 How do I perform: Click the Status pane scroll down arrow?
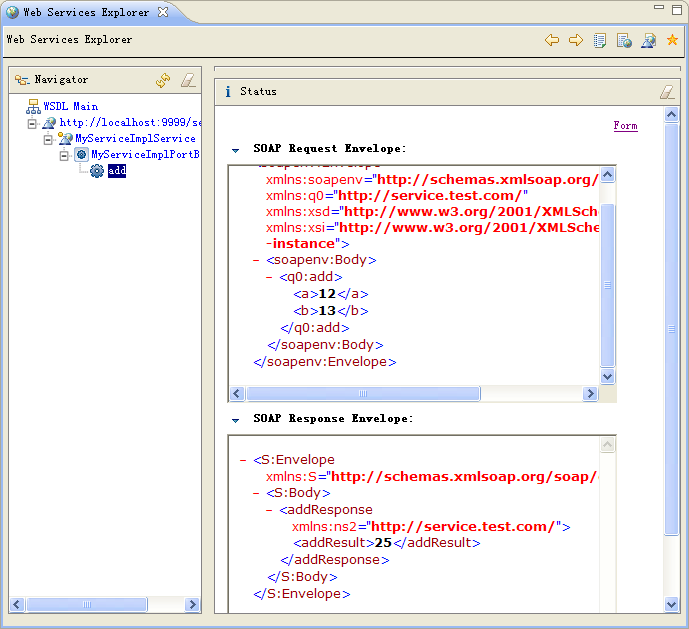click(x=671, y=604)
